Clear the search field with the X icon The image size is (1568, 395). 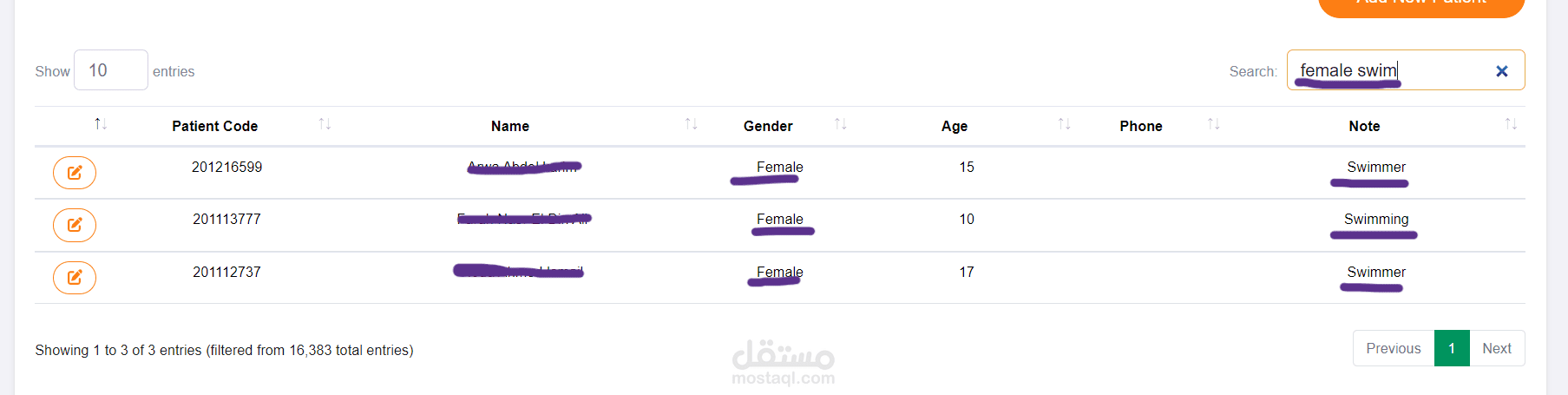1501,71
